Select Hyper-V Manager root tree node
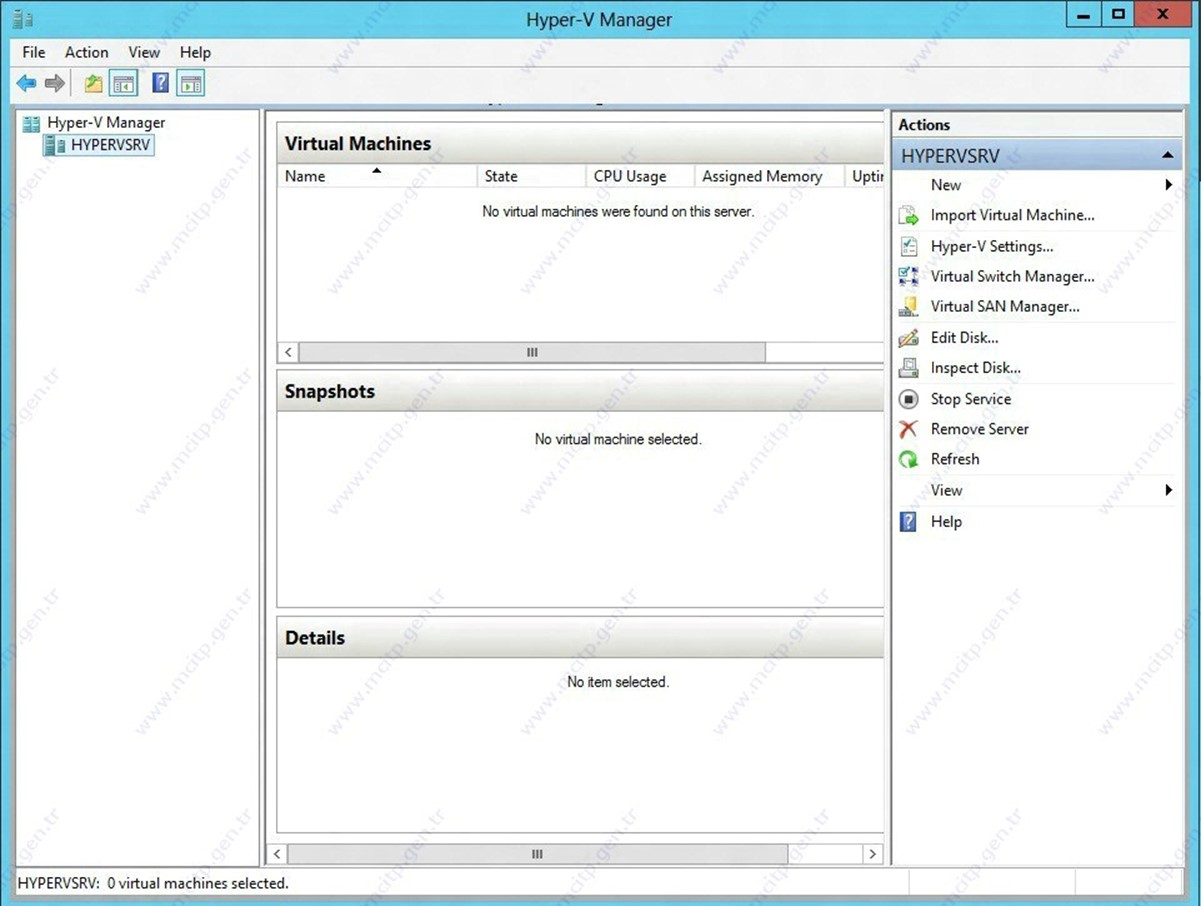 [x=106, y=123]
